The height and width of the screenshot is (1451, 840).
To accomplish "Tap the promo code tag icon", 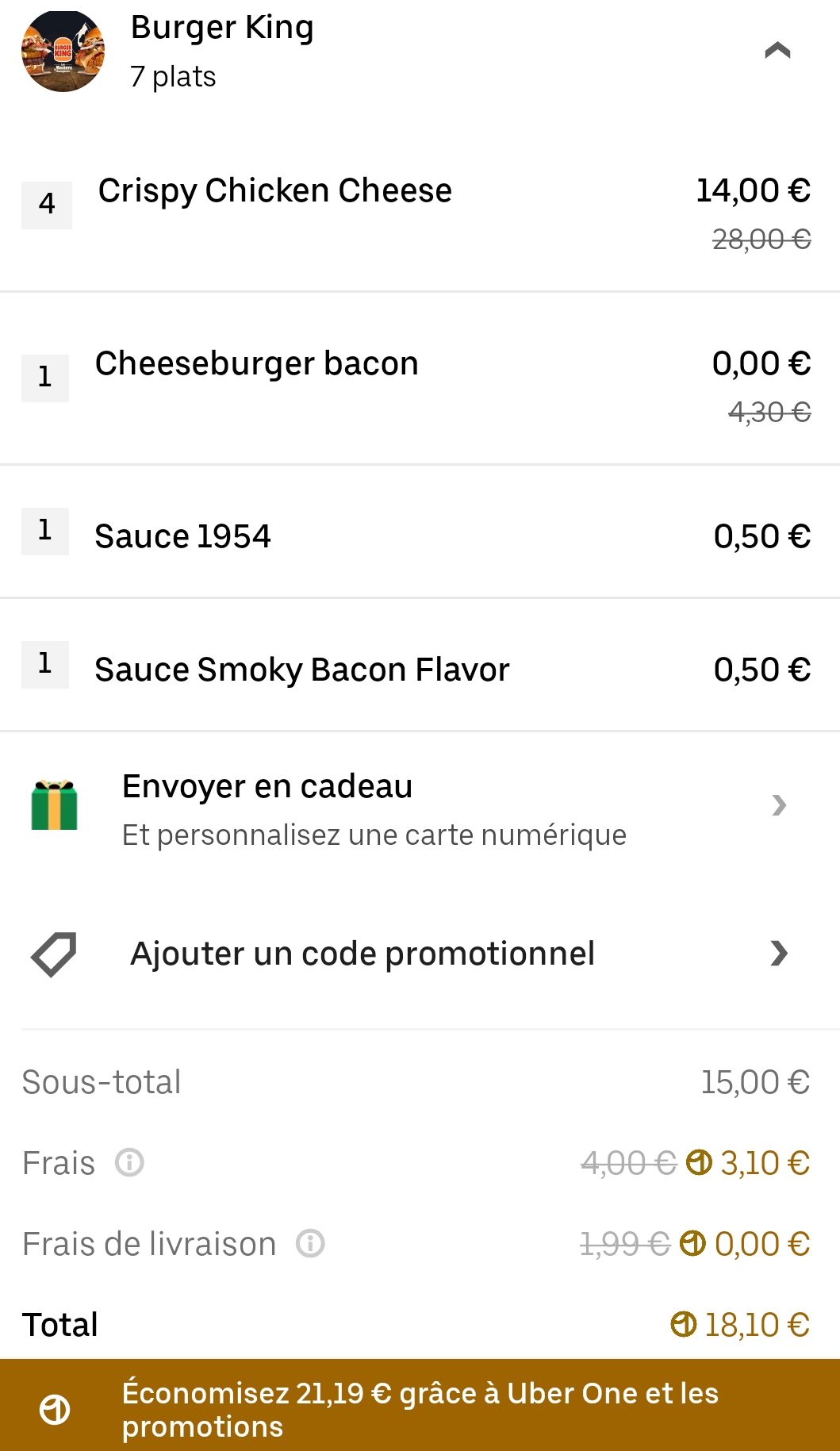I will point(54,954).
